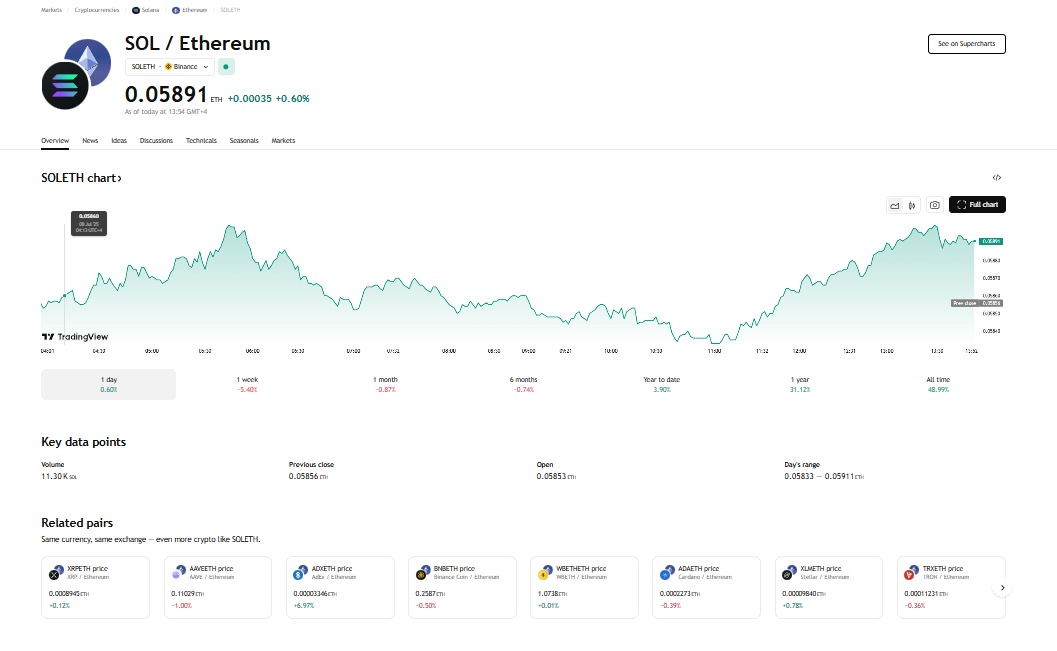This screenshot has width=1057, height=651.
Task: Click the current price label 0.05891 on chart axis
Action: 991,241
